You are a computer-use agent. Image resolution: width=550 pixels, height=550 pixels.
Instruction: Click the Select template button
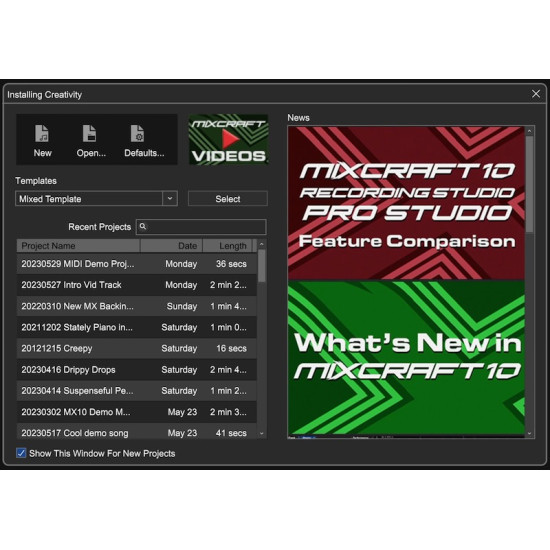coord(228,199)
